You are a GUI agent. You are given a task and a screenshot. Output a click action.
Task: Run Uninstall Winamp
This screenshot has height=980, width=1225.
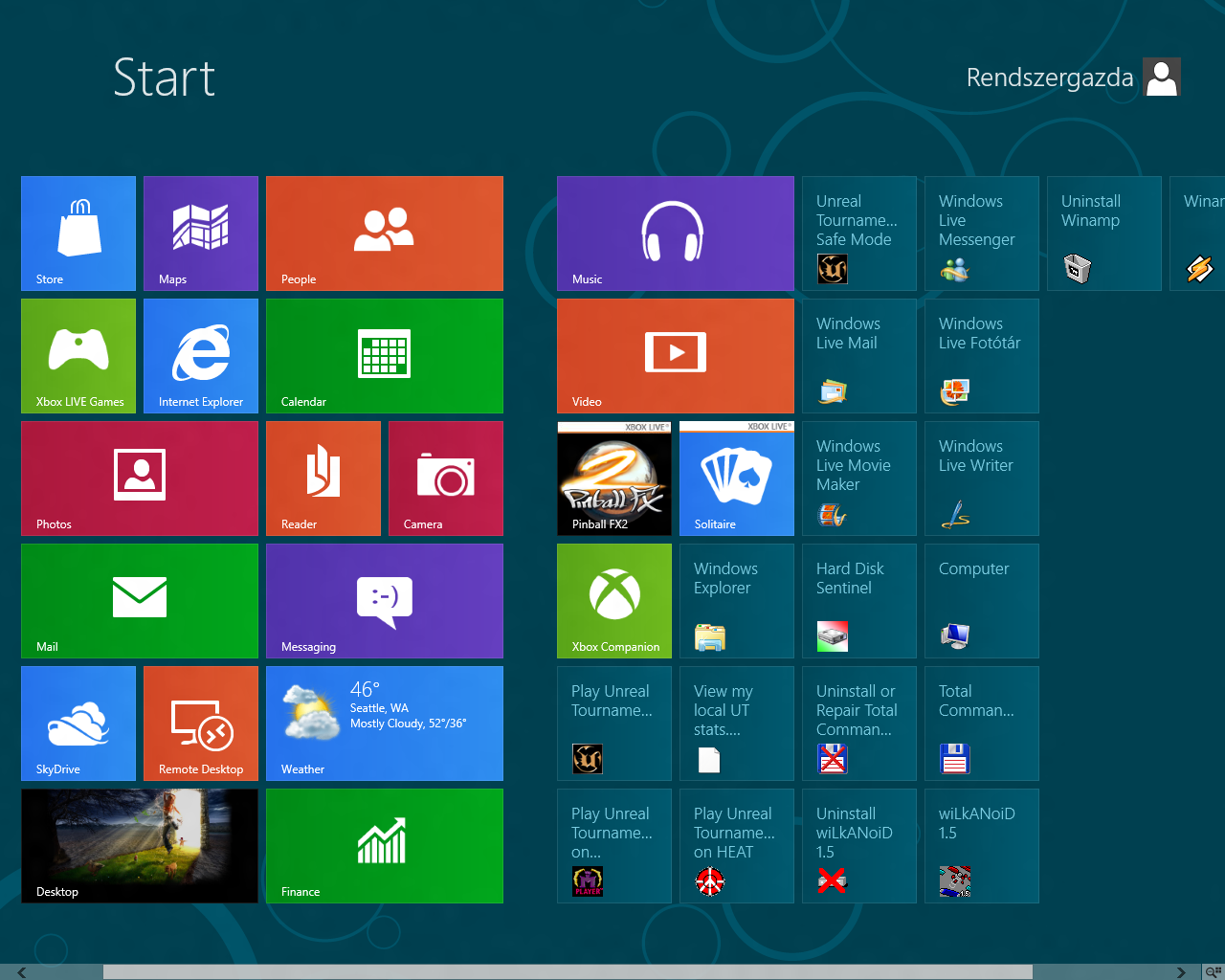(x=1103, y=233)
